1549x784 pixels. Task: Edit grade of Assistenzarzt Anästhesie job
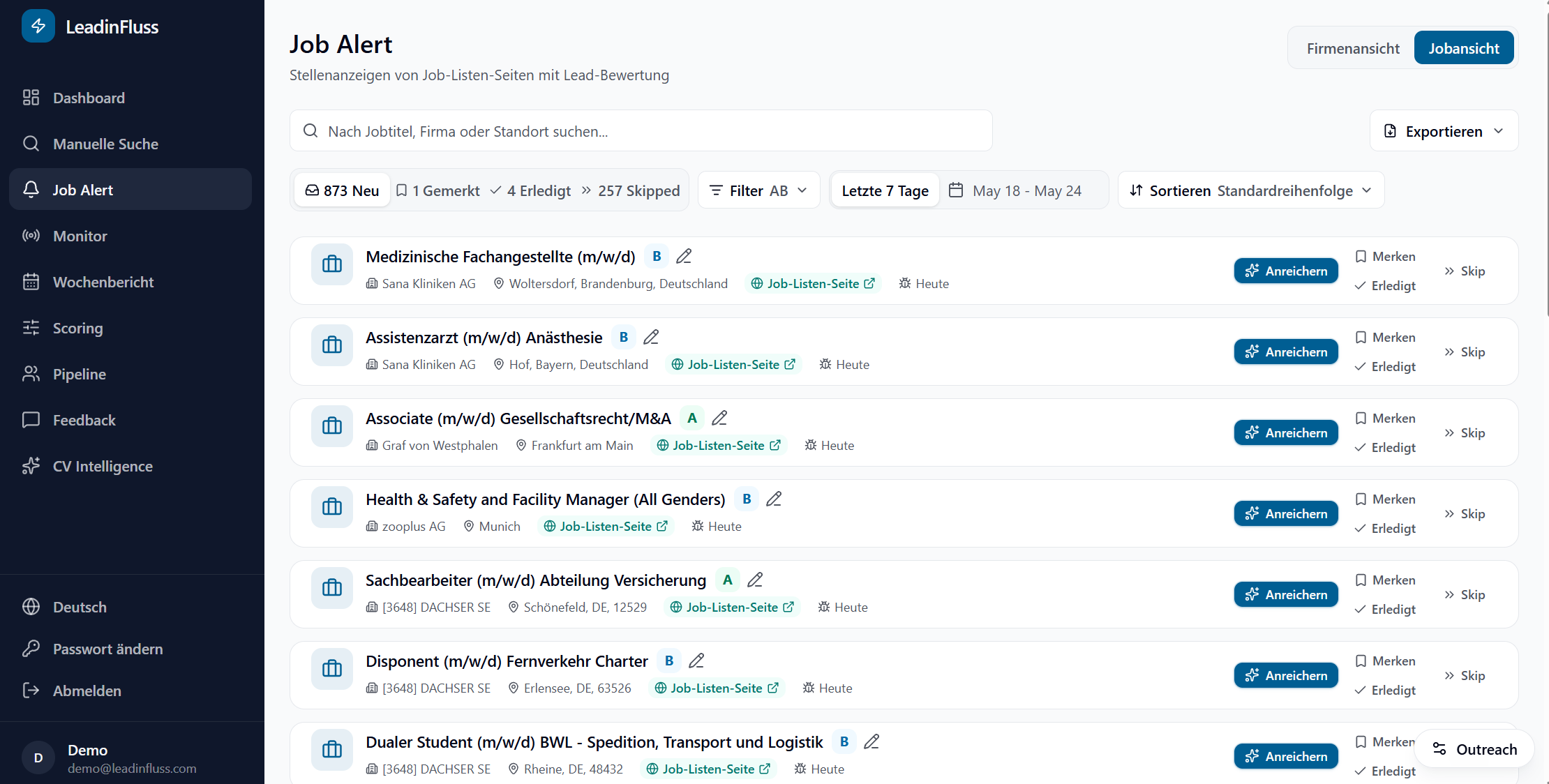point(651,338)
